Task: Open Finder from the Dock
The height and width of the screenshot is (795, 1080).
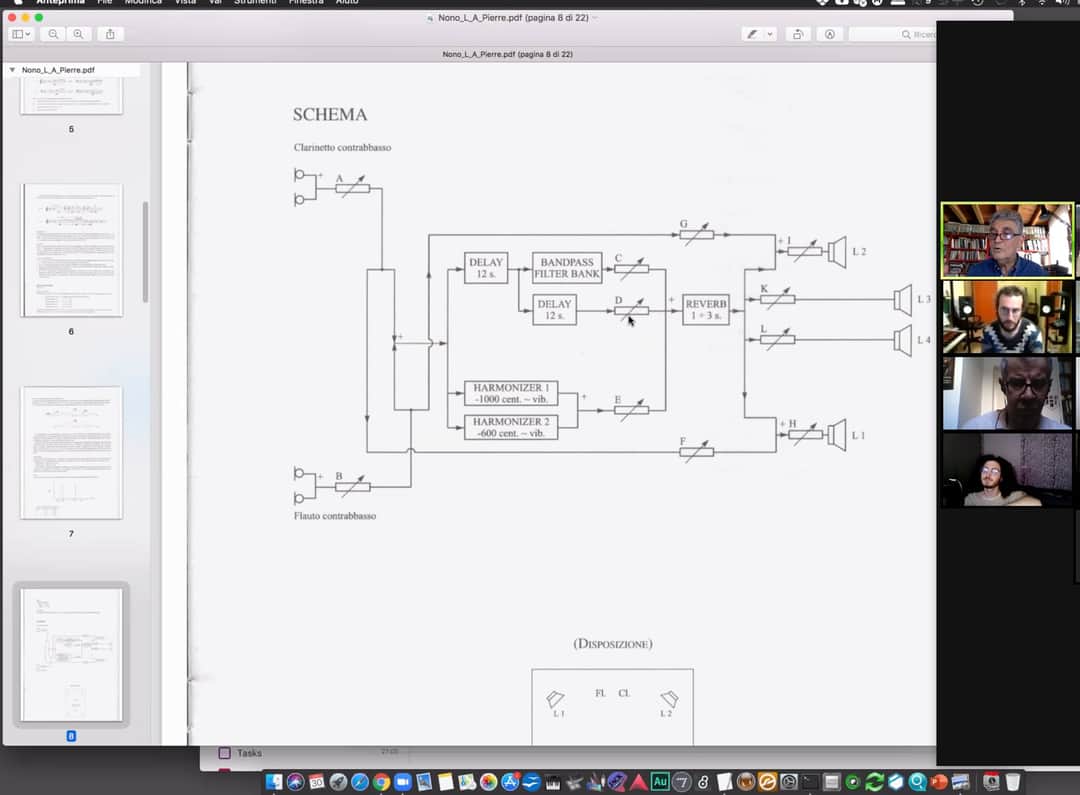Action: 274,781
